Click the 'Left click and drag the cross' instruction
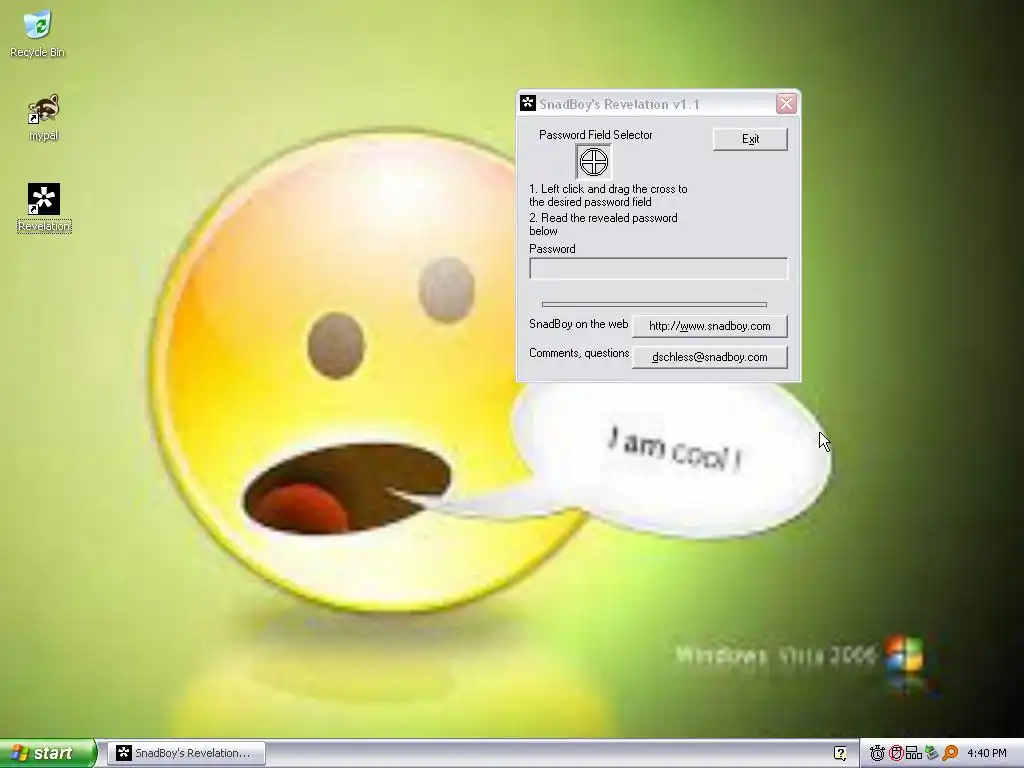Screen dimensions: 1024x768 [608, 195]
